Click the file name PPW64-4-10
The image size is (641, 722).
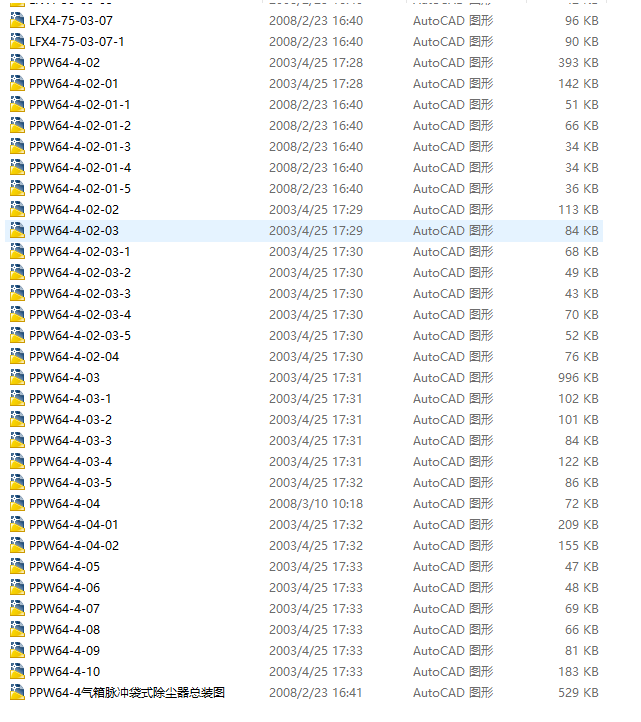coord(64,672)
